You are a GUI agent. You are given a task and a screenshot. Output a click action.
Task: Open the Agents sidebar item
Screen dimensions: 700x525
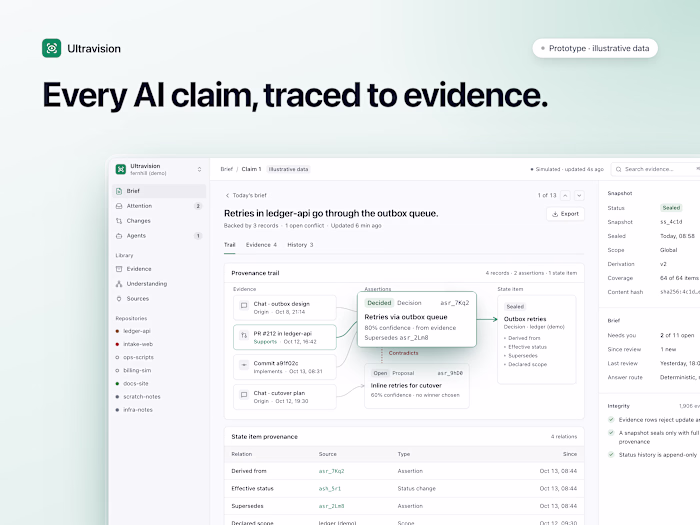159,236
